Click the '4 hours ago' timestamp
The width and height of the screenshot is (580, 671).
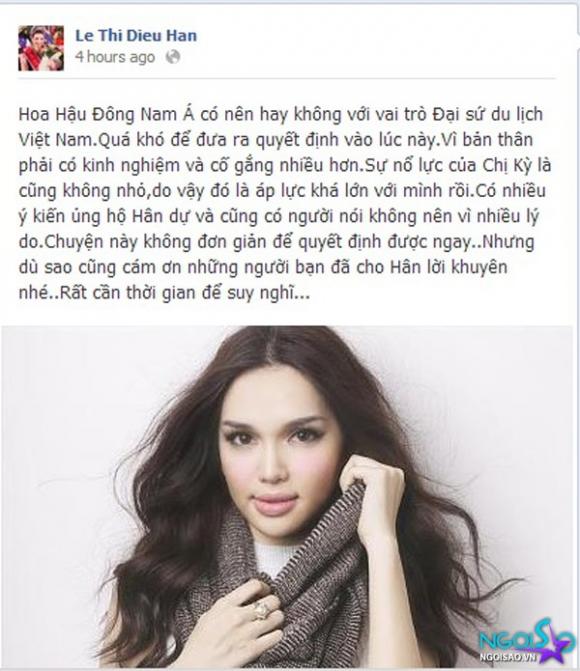pos(115,57)
